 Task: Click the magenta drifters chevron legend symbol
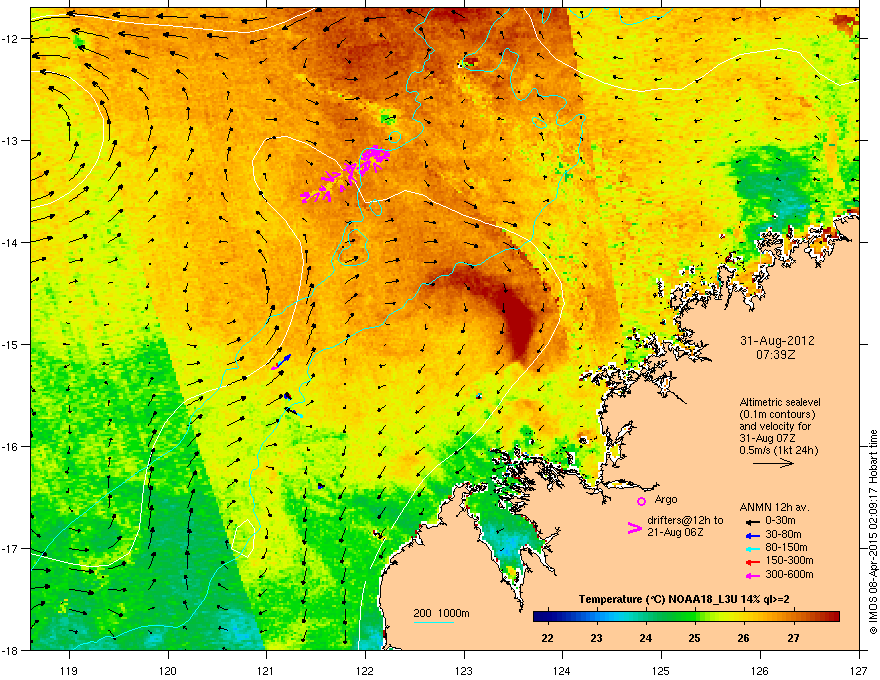[x=634, y=527]
